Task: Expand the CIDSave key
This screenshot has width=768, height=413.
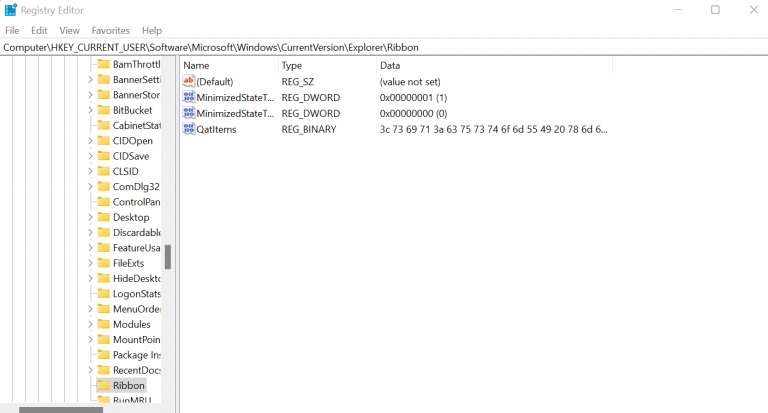Action: pyautogui.click(x=90, y=156)
